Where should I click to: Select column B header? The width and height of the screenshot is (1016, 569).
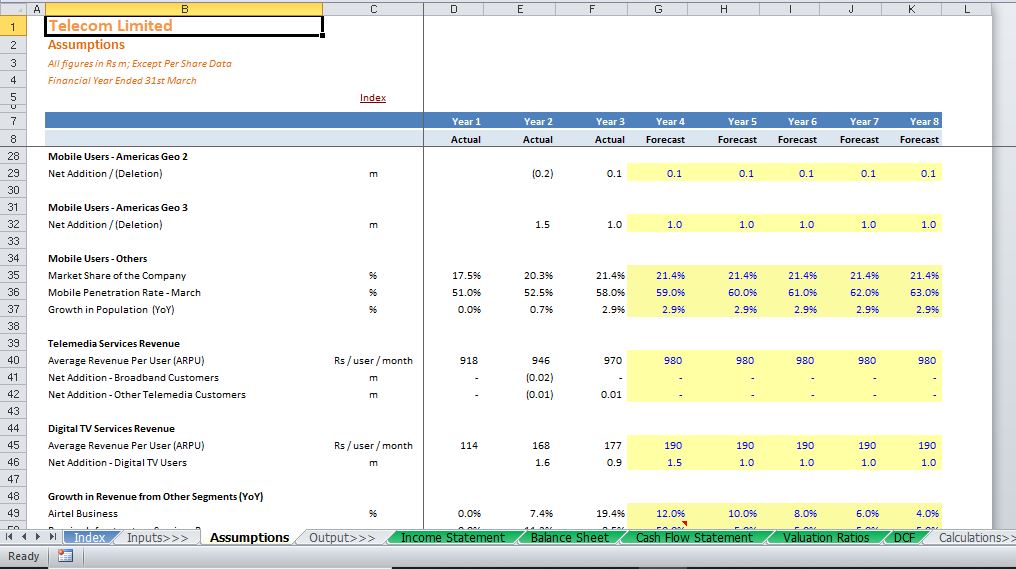point(184,9)
